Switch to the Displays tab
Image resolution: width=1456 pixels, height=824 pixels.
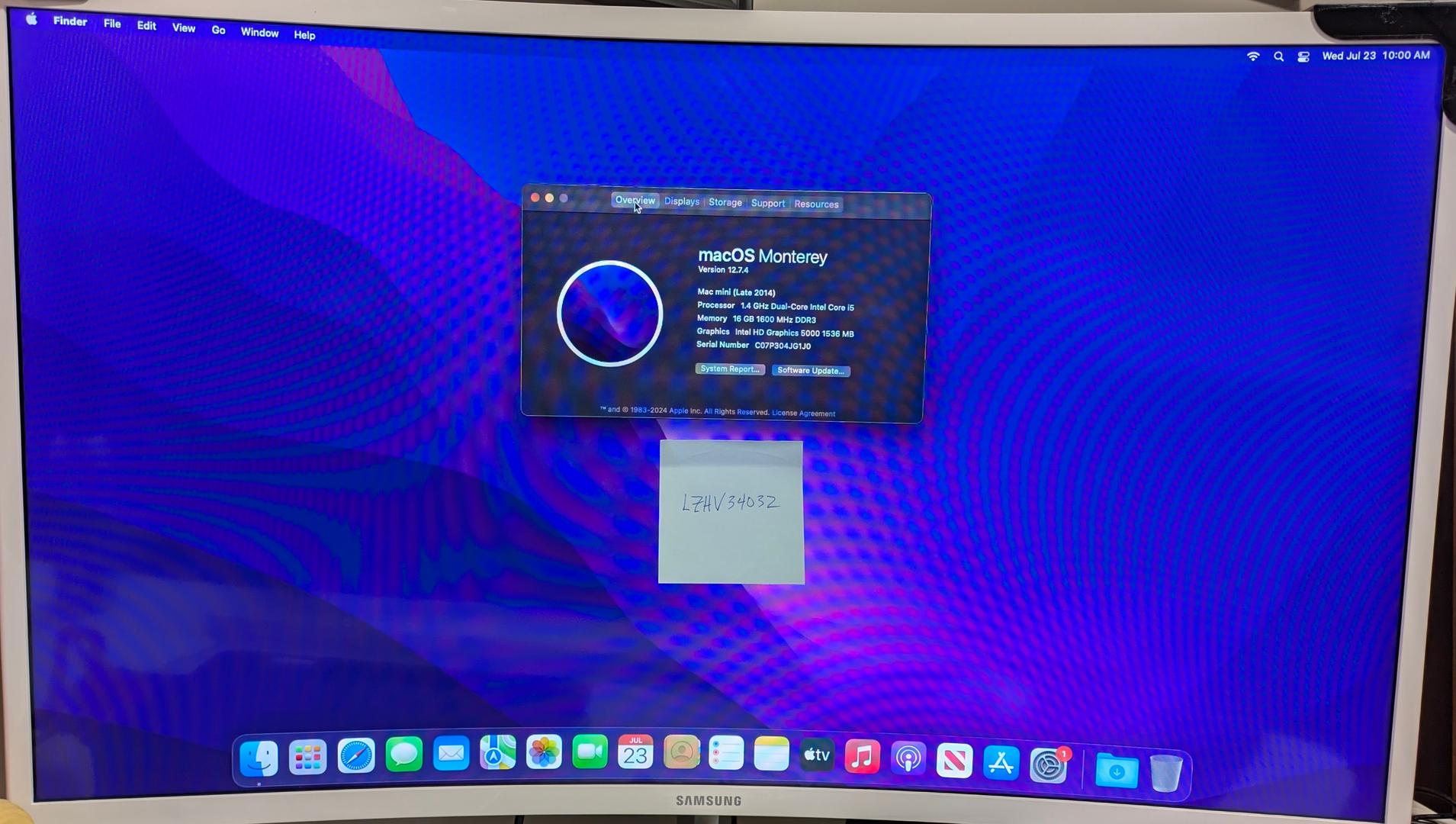click(x=682, y=201)
